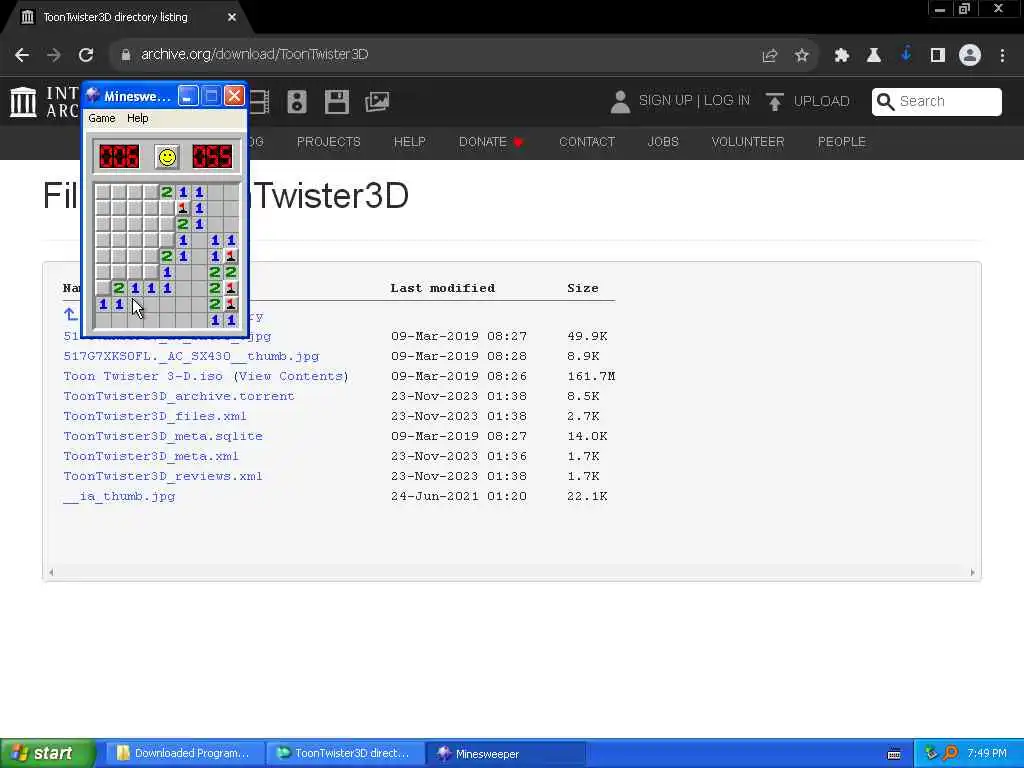Click the user silhouette icon beside Sign Up
Image resolution: width=1024 pixels, height=768 pixels.
click(x=620, y=102)
